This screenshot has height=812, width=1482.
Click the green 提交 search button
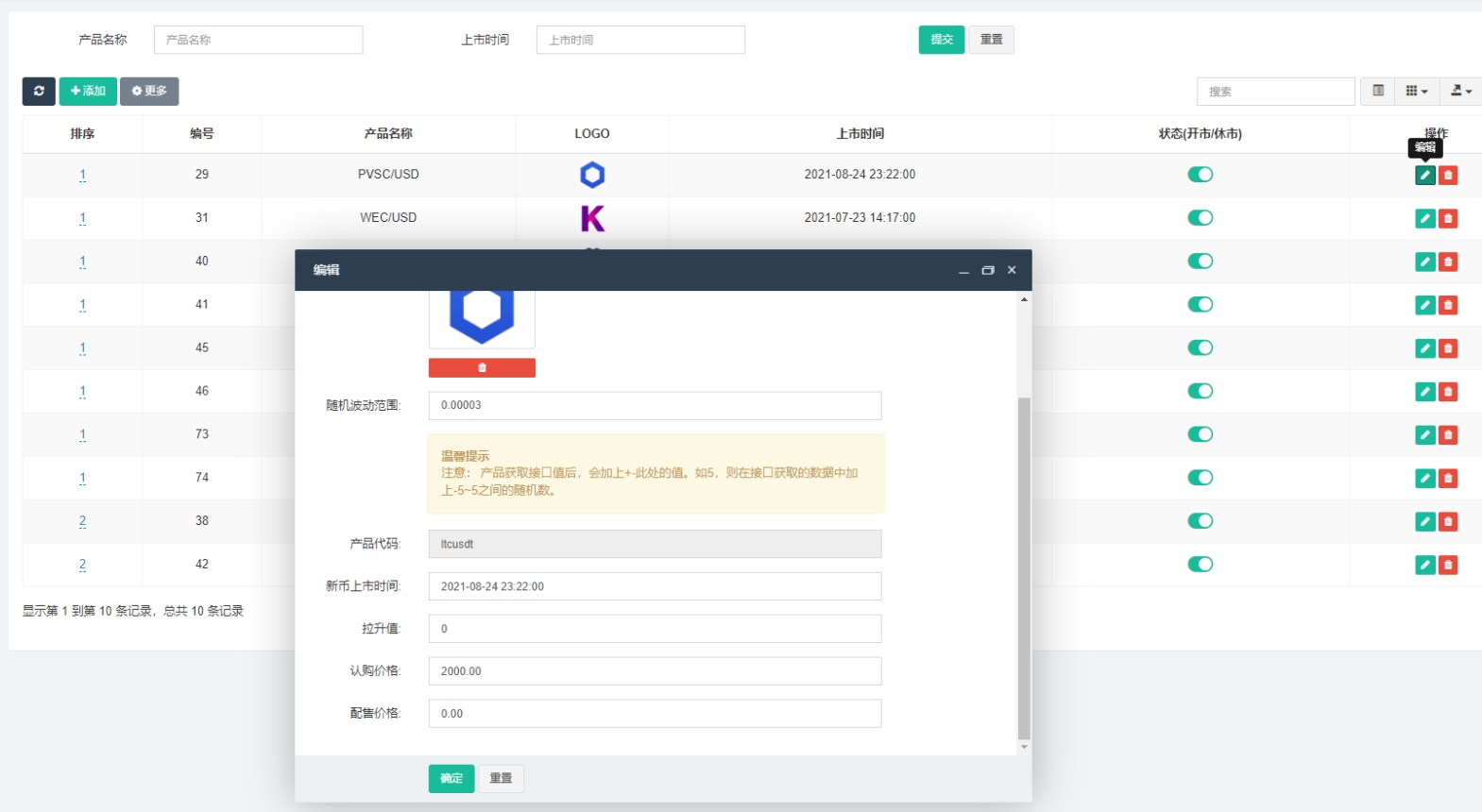[x=941, y=40]
